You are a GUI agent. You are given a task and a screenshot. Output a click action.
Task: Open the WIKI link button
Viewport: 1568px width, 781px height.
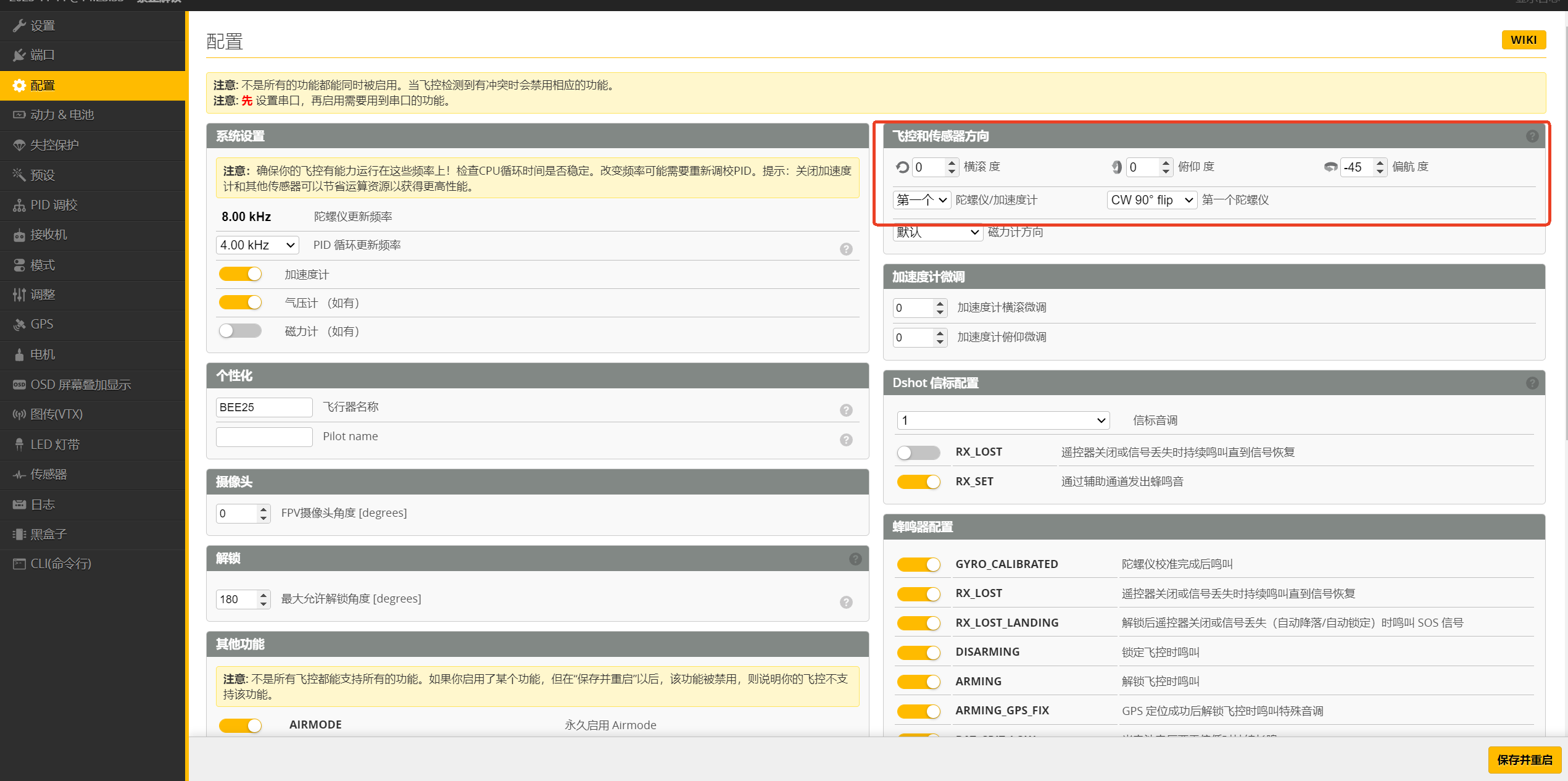[1523, 40]
